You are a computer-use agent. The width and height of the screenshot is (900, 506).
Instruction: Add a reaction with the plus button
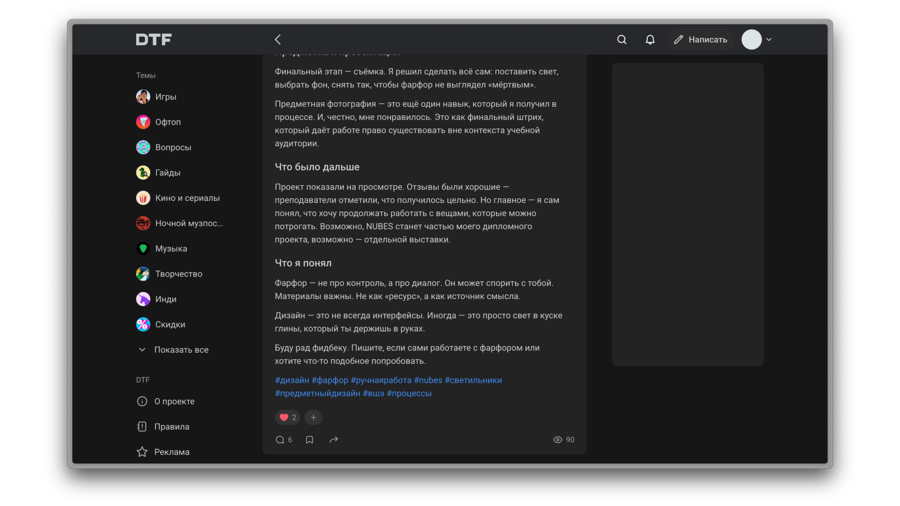(313, 417)
